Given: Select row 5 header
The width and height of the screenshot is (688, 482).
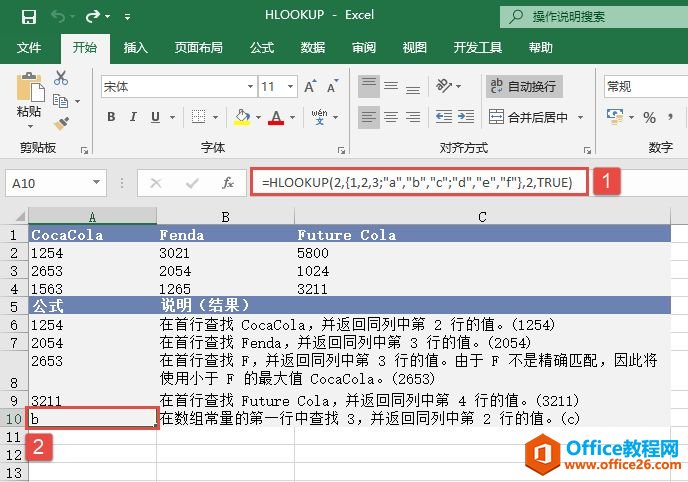Looking at the screenshot, I should (14, 306).
